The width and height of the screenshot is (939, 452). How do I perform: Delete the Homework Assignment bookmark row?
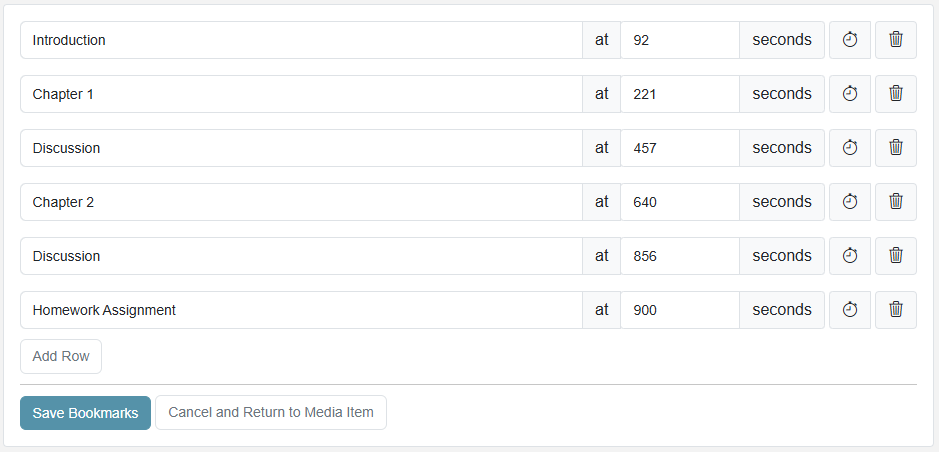896,310
